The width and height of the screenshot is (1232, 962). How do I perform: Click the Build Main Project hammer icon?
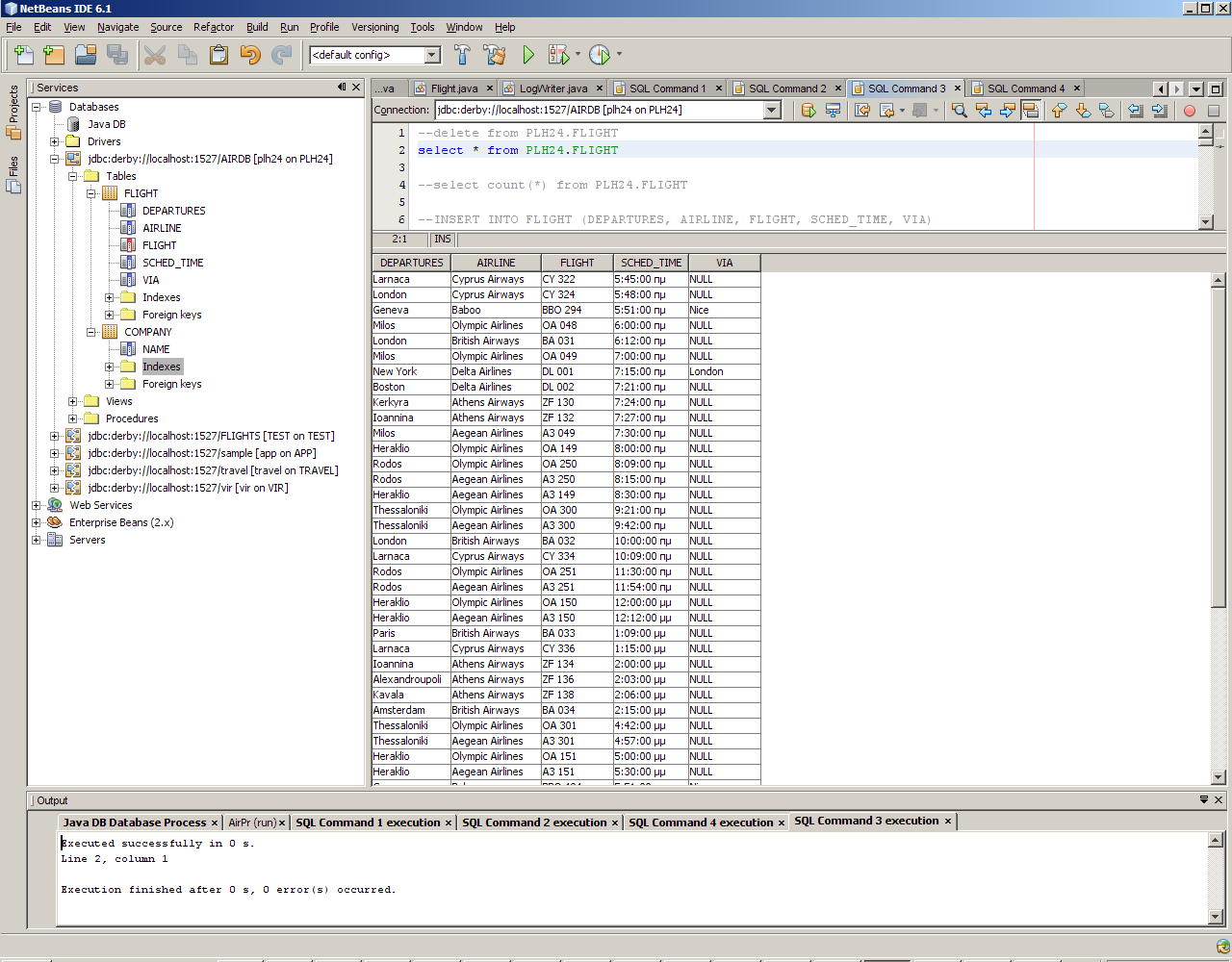463,55
